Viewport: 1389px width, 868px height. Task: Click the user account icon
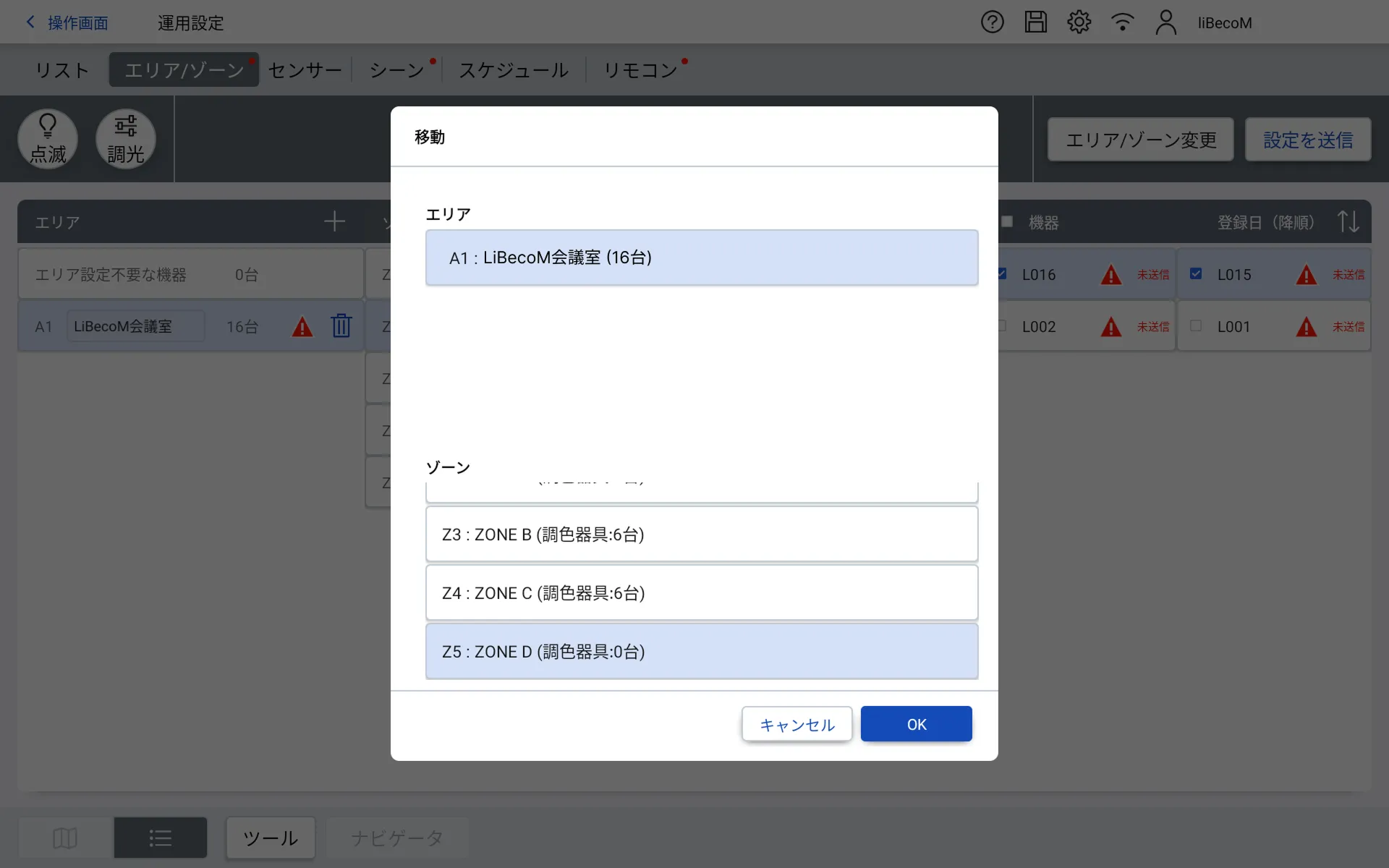[1165, 22]
